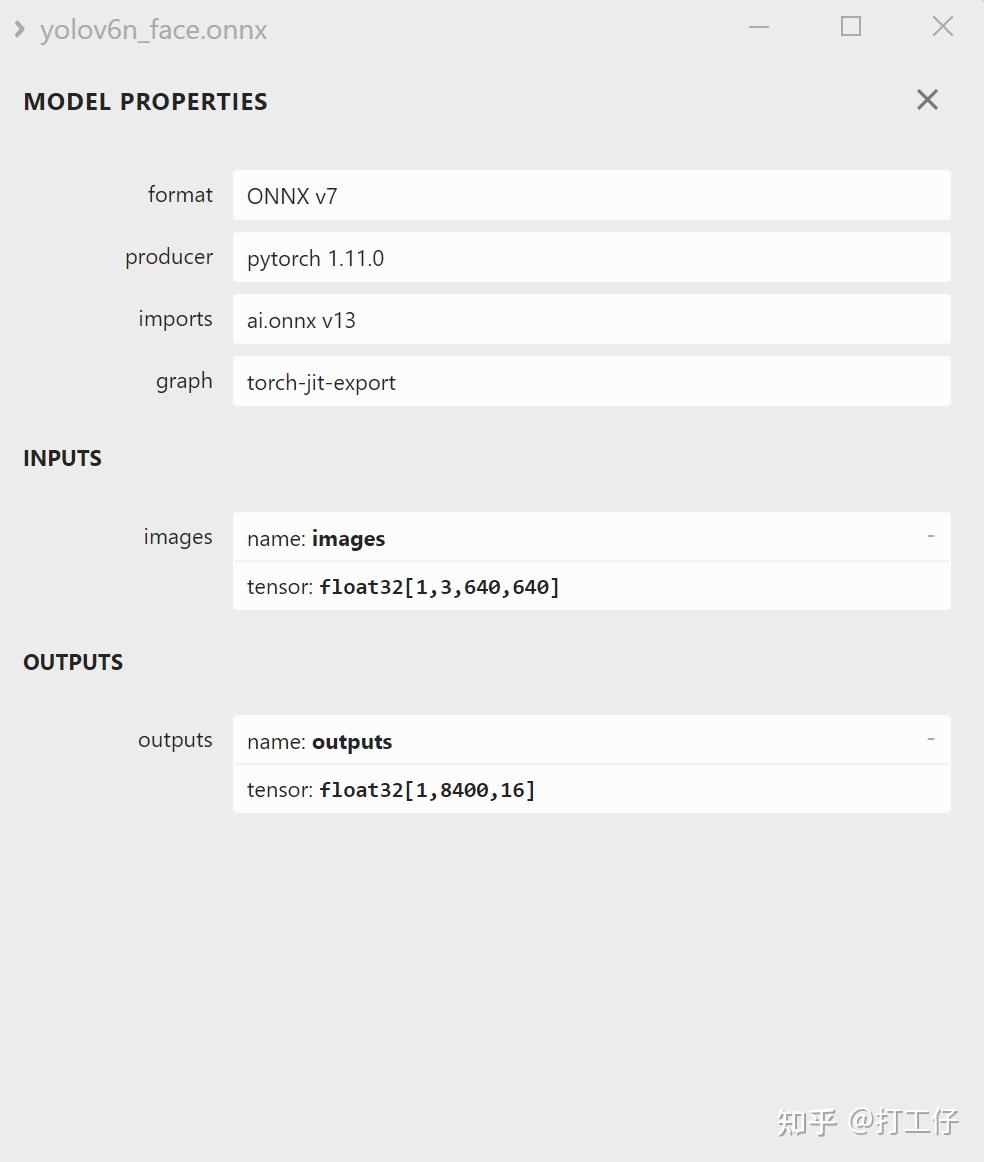Screen dimensions: 984x1162
Task: Collapse the images input details
Action: click(930, 537)
